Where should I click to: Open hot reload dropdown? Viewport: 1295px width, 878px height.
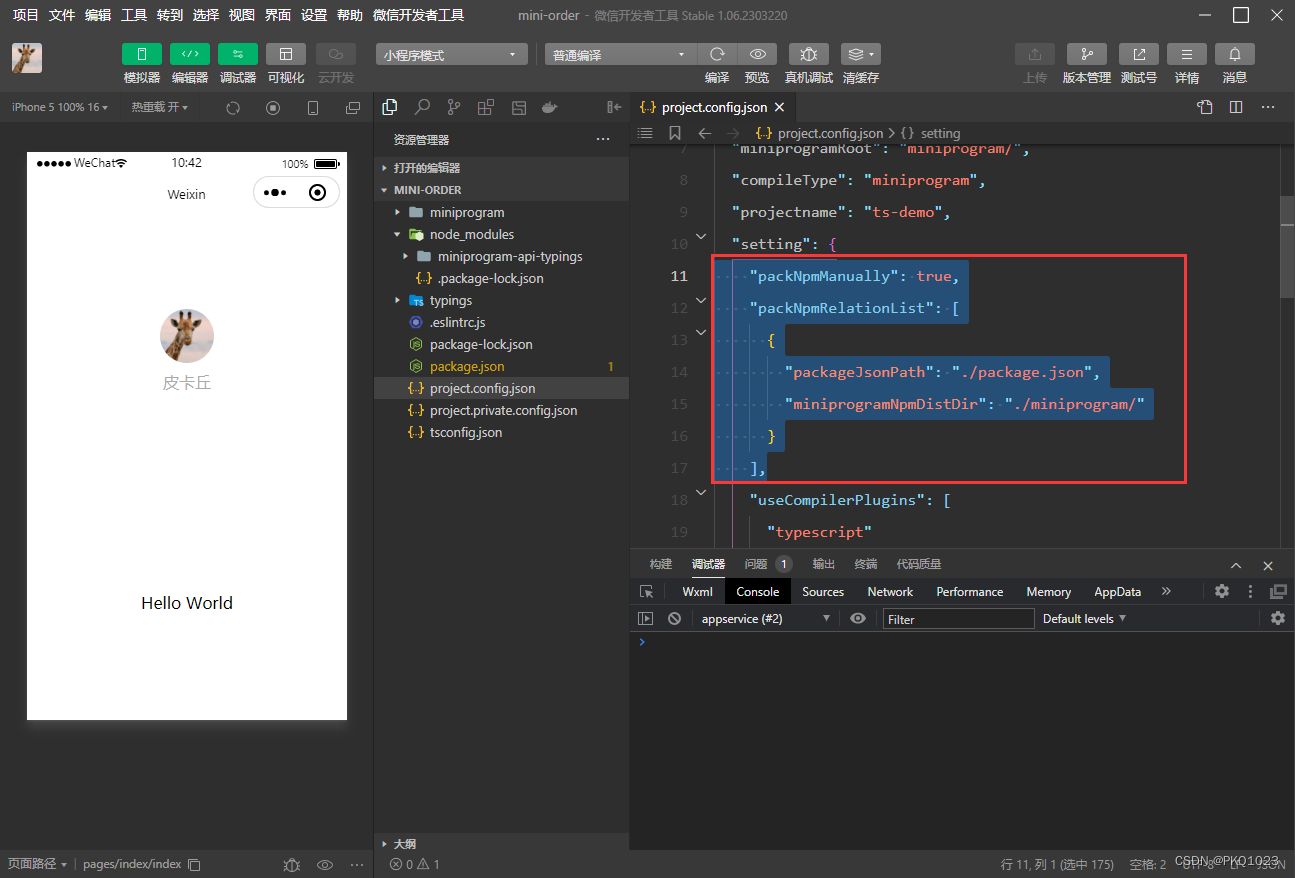coord(159,107)
